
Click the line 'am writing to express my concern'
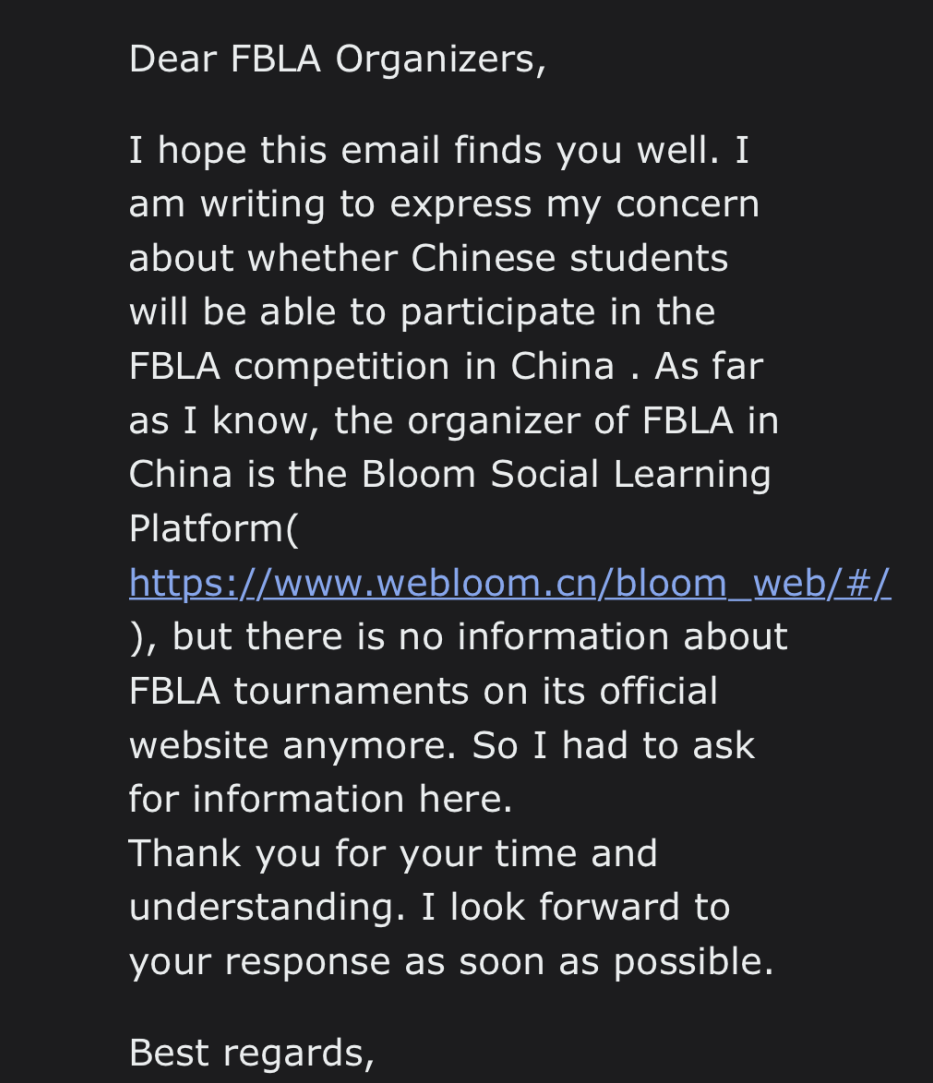point(444,205)
